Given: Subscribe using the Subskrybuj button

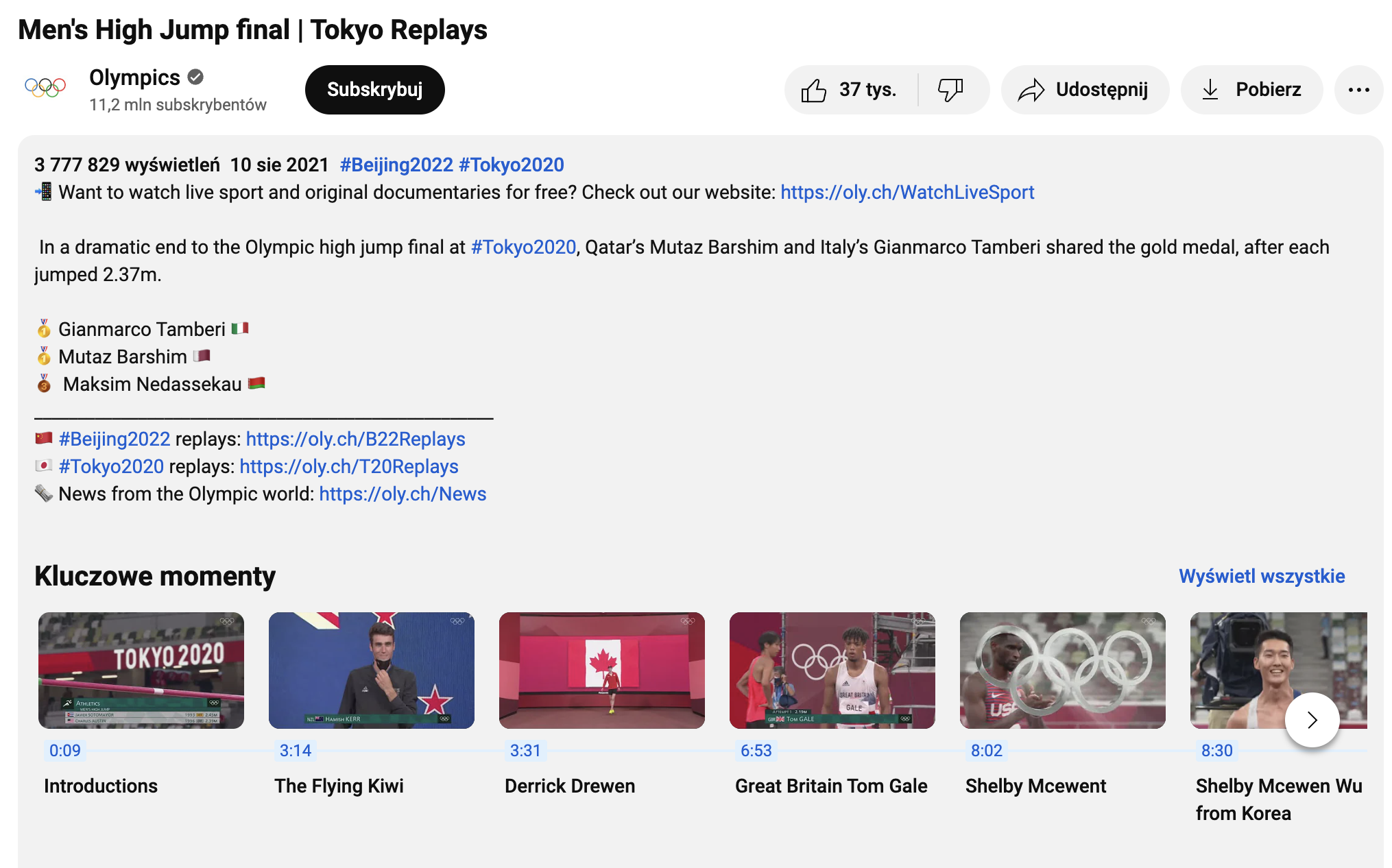Looking at the screenshot, I should point(374,90).
